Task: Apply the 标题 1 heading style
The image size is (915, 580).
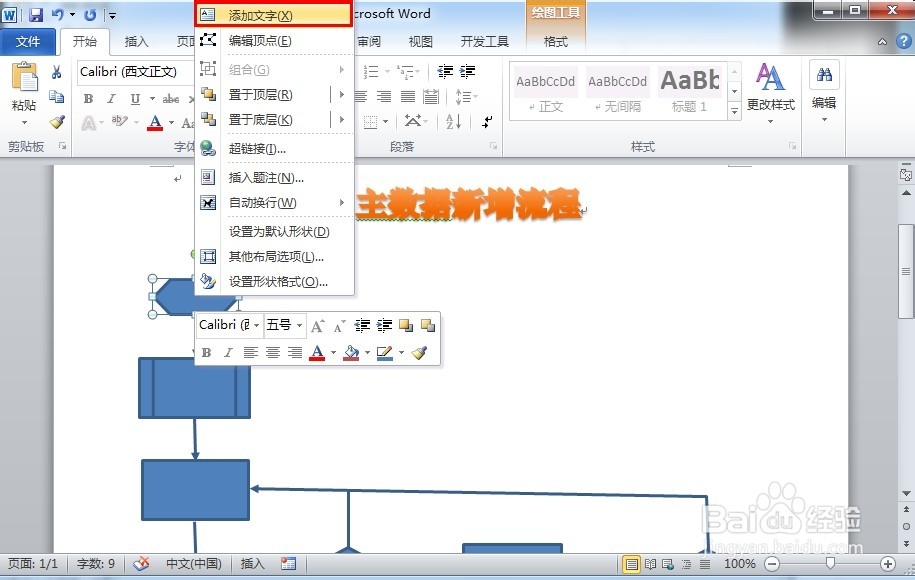Action: [x=690, y=93]
